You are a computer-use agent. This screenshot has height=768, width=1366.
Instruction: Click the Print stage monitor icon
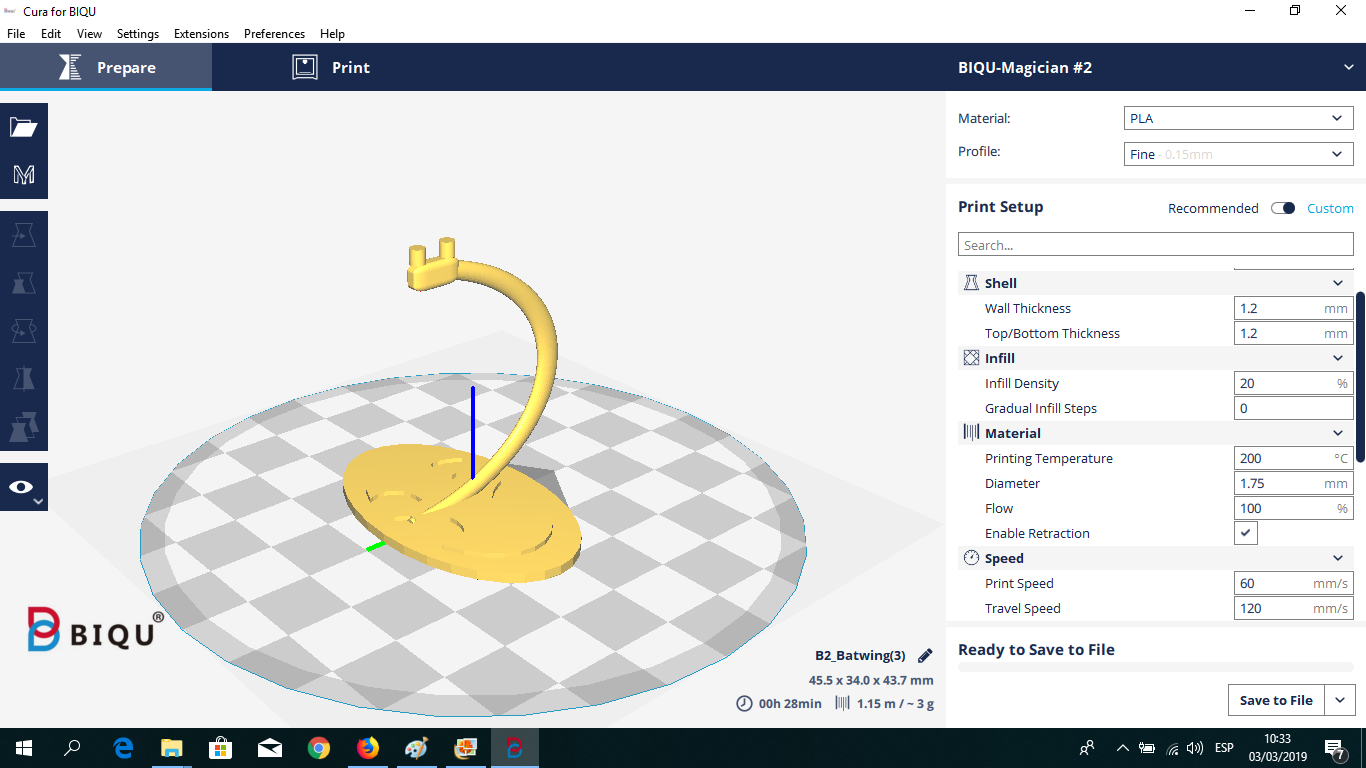coord(305,67)
